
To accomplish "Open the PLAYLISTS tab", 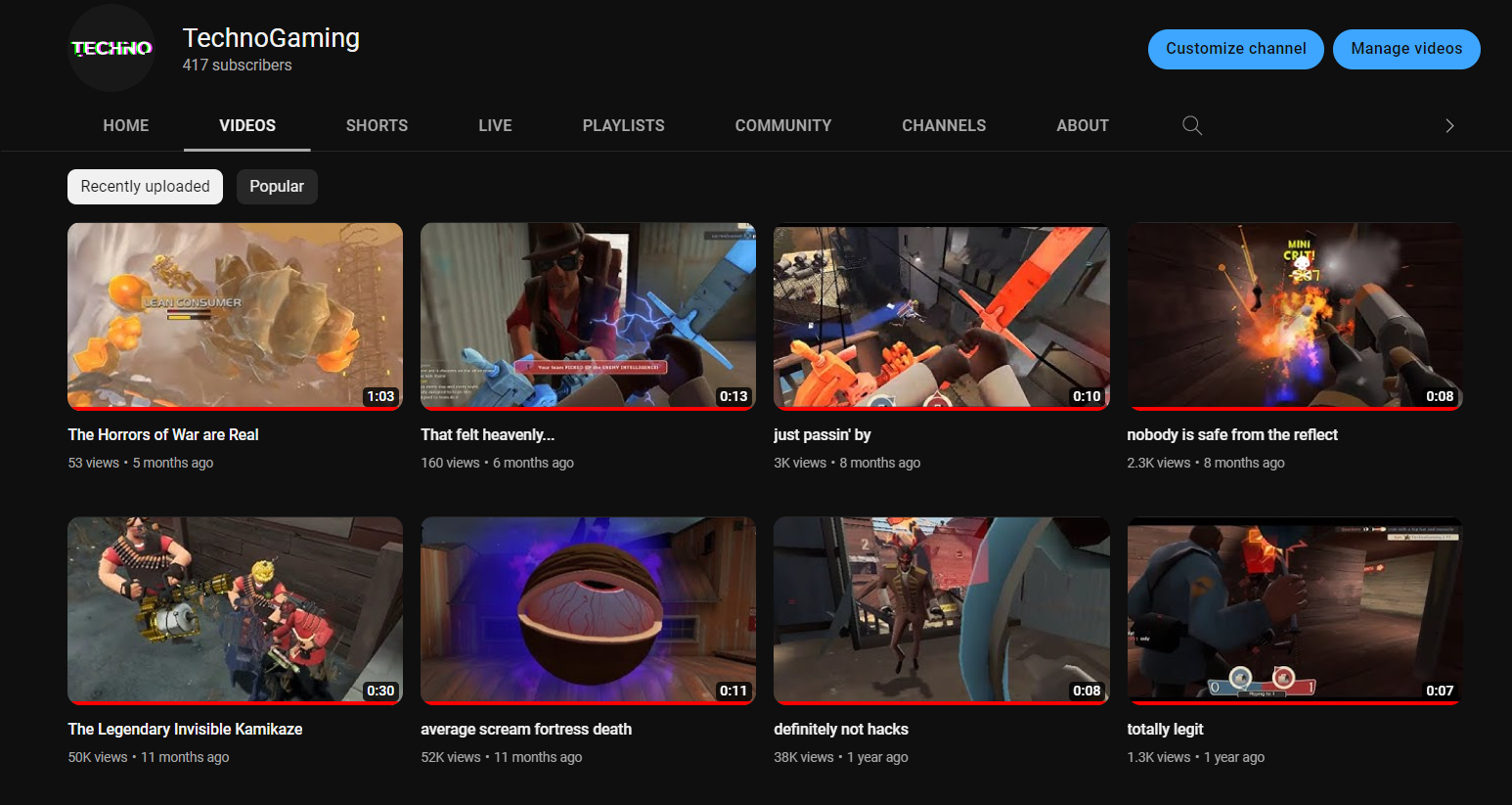I will [x=623, y=125].
